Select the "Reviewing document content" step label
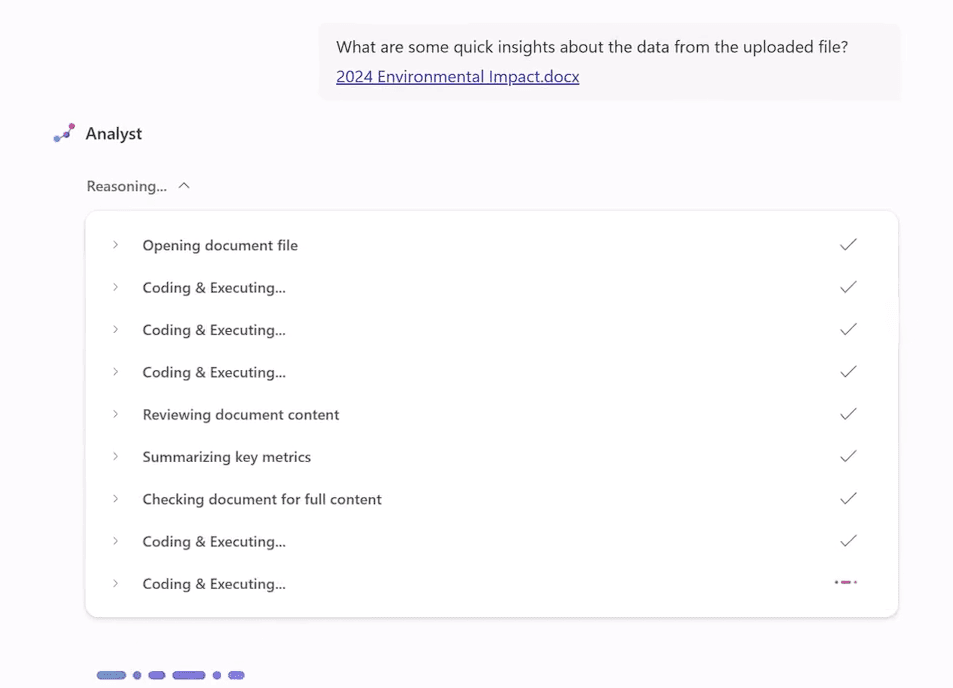 [x=240, y=414]
